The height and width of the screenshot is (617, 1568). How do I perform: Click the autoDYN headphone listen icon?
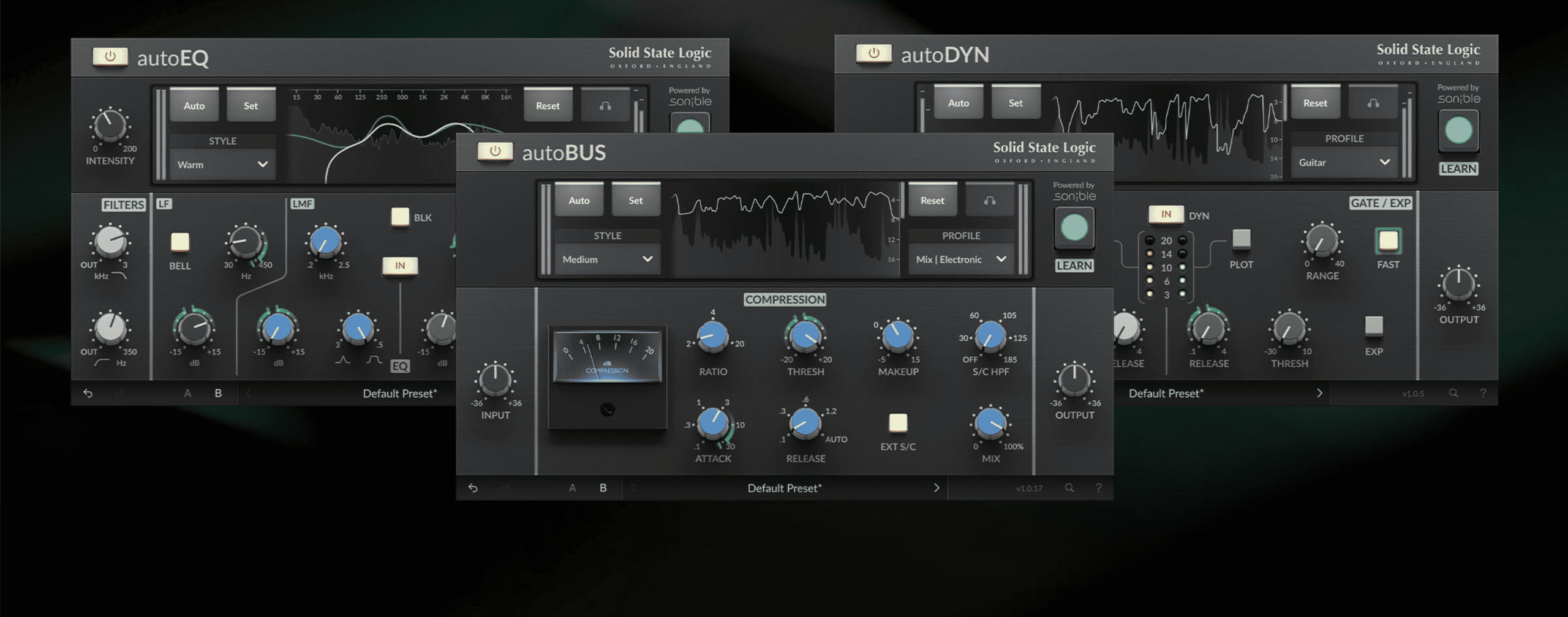click(x=1373, y=103)
